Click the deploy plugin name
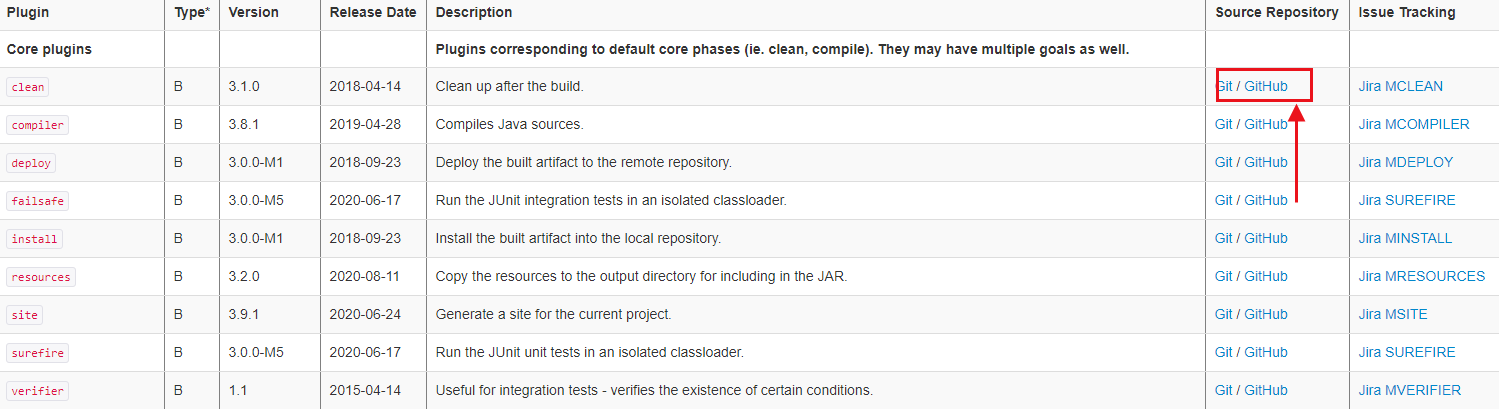 32,163
